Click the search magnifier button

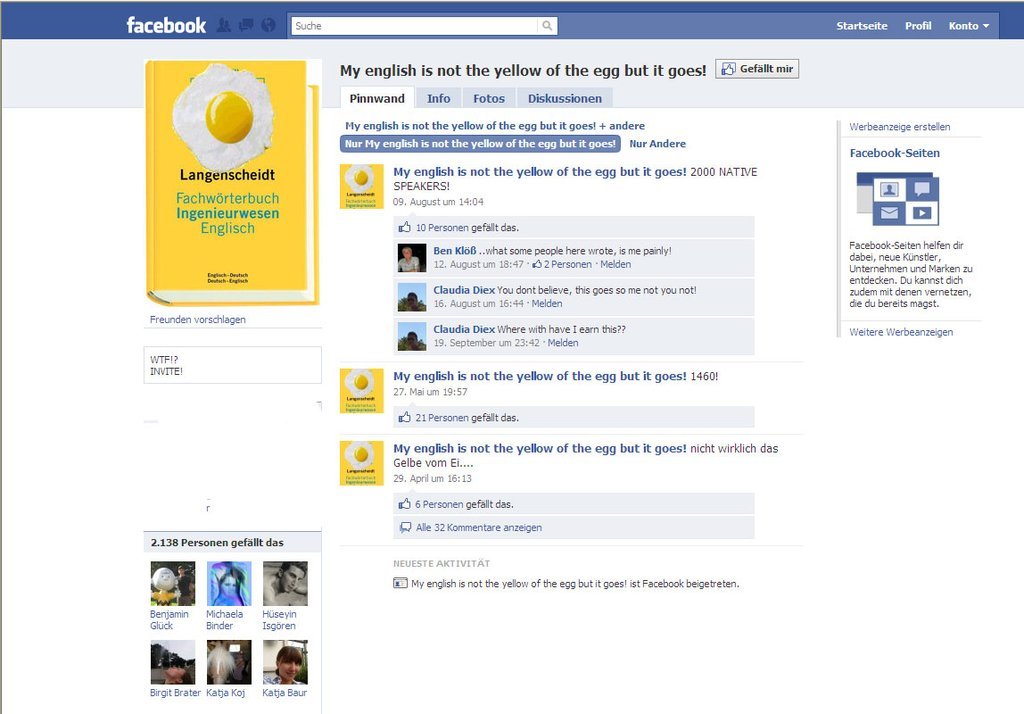(x=547, y=25)
